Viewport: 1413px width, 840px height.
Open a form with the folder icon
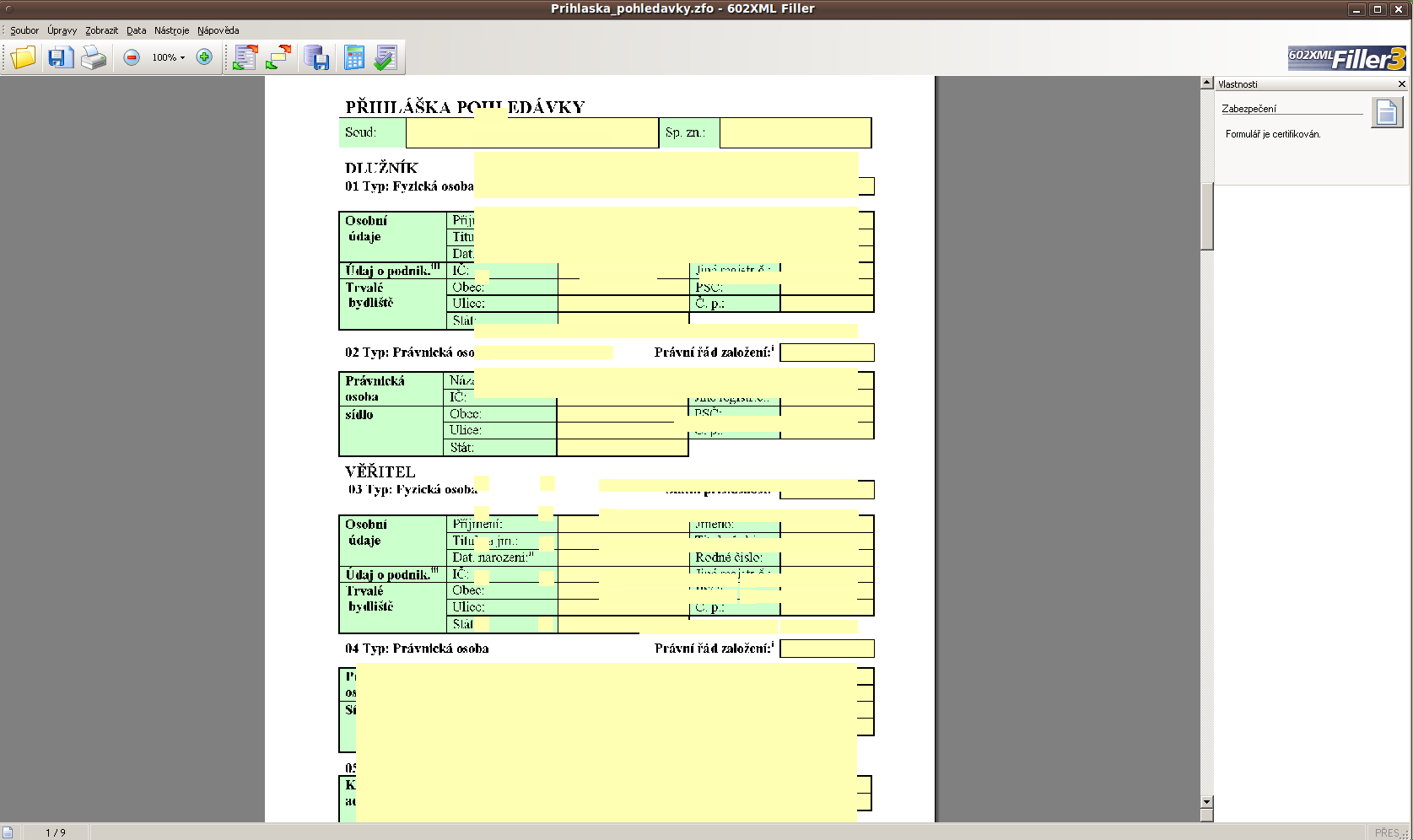[x=24, y=57]
